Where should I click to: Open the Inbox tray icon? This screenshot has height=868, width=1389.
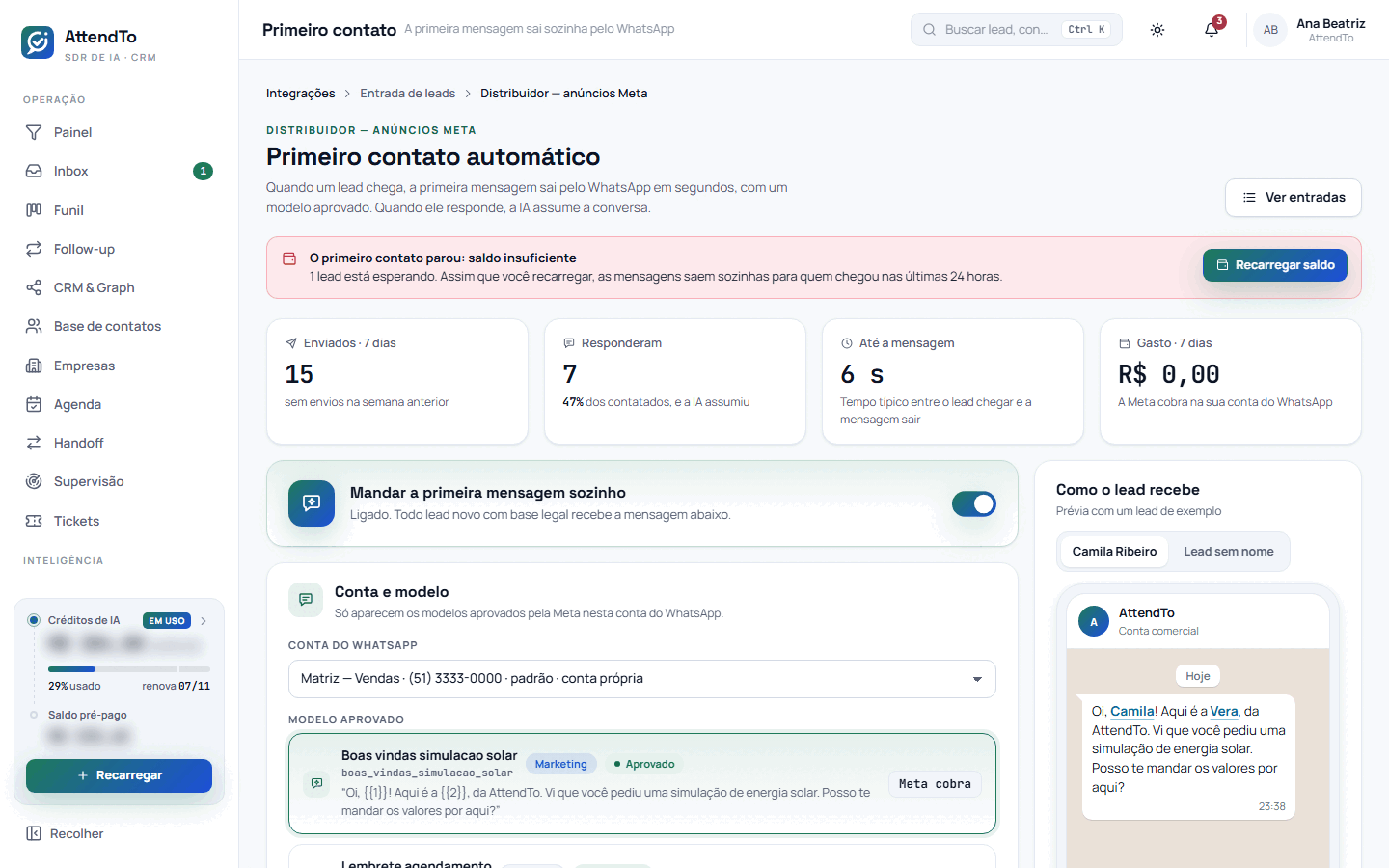pos(34,171)
